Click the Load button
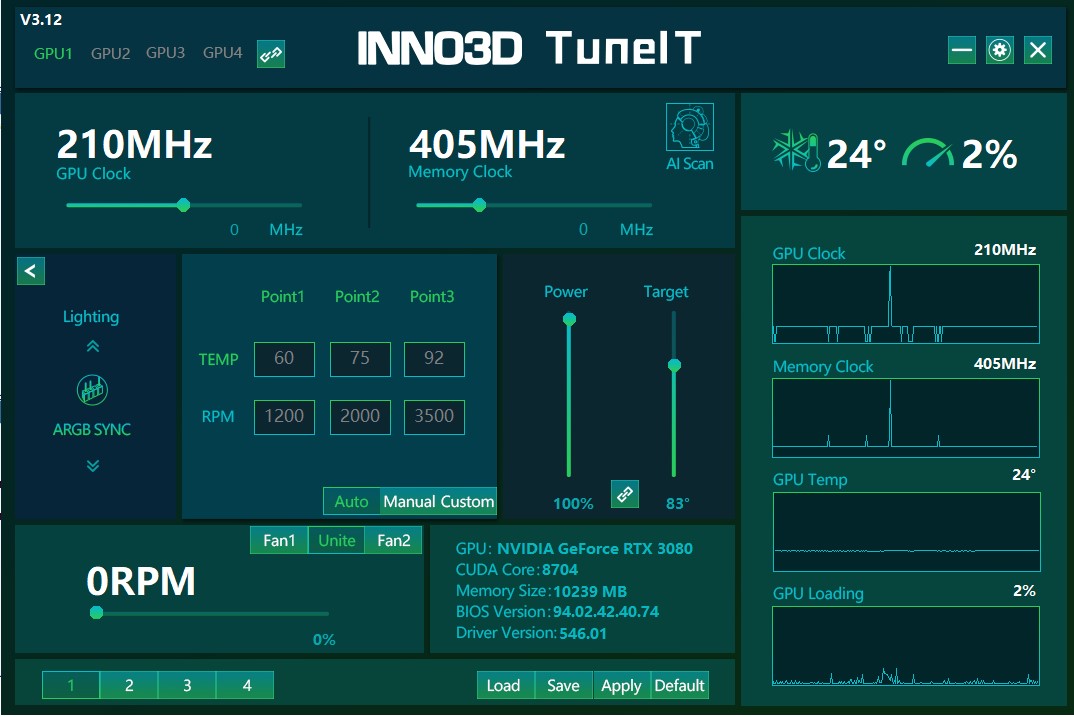The width and height of the screenshot is (1074, 717). tap(503, 685)
